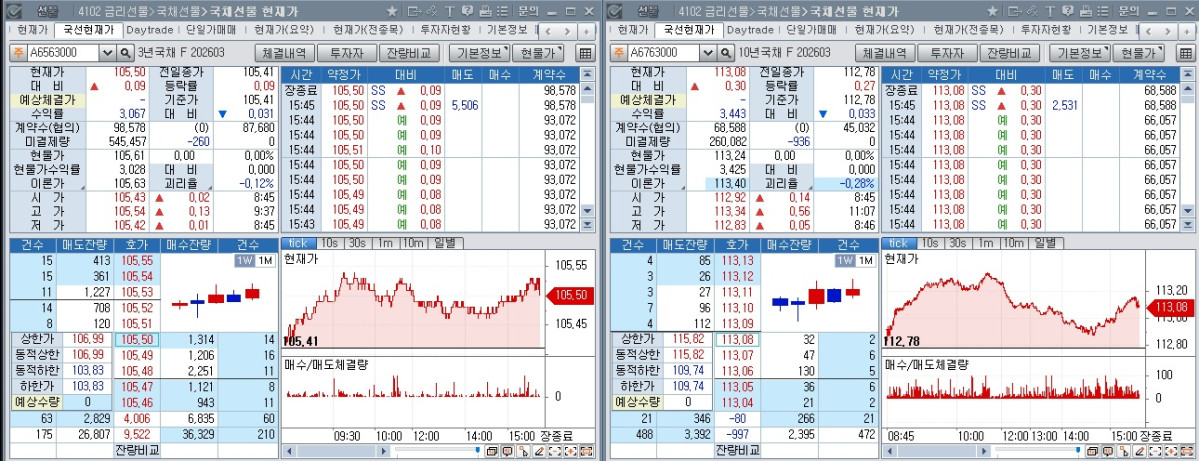Screen dimensions: 1199x461
Task: Expand the 현물가 dropdown button in the left window
Action: coord(538,53)
